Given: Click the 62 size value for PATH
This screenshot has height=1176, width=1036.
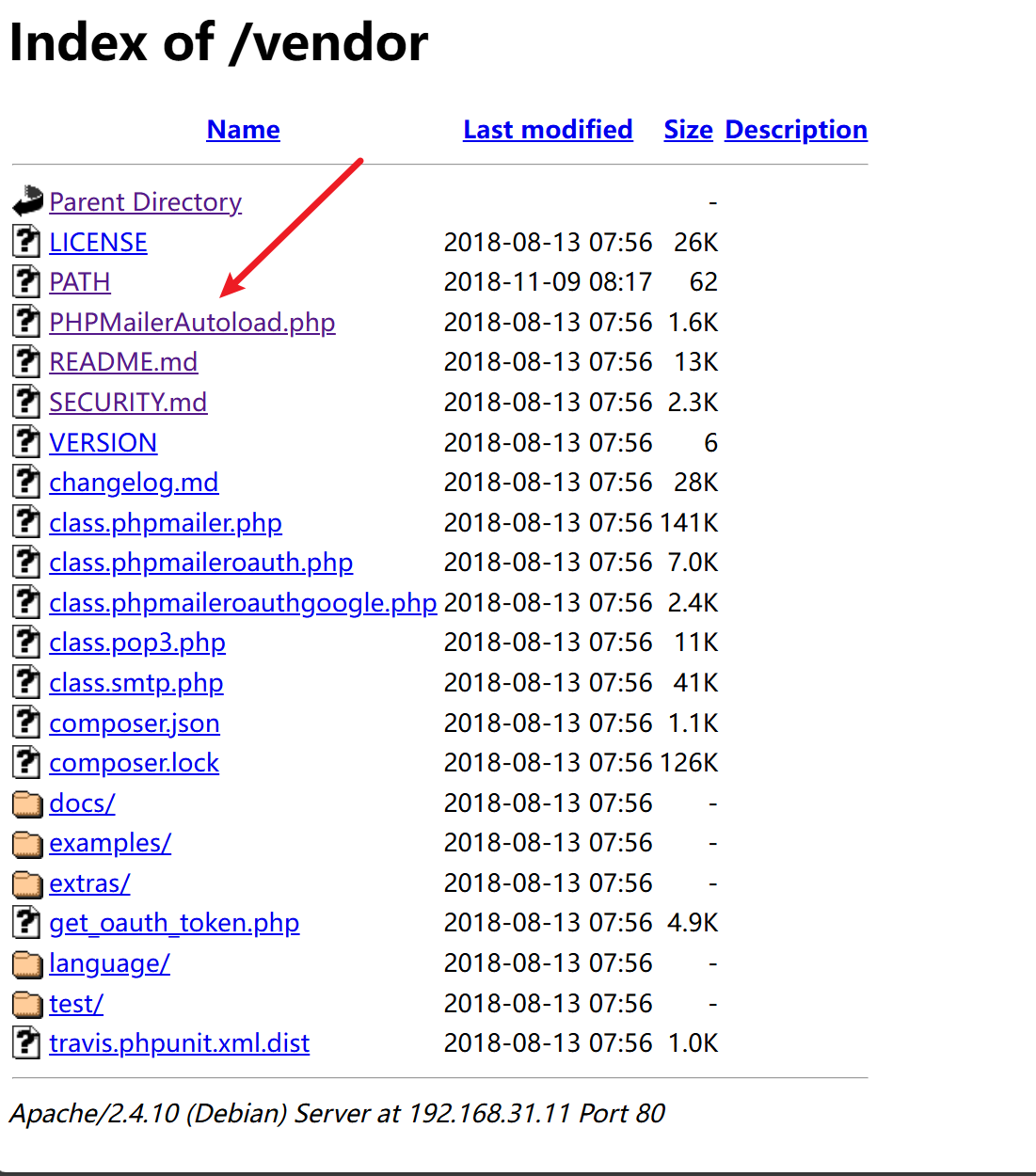Looking at the screenshot, I should tap(704, 281).
